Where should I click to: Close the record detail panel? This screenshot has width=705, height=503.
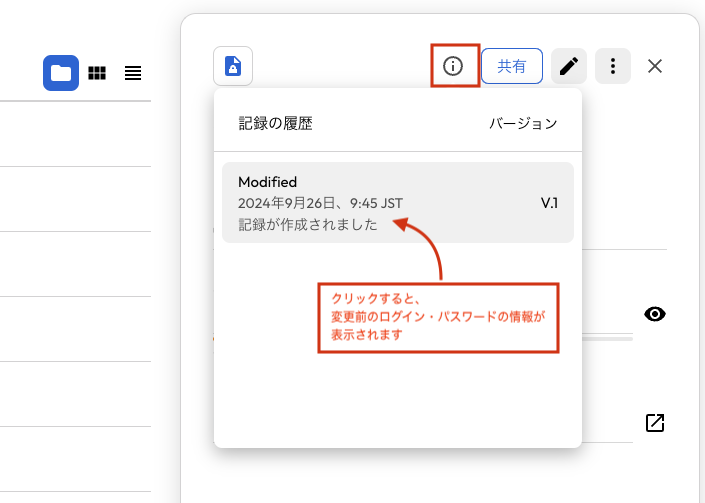click(655, 66)
